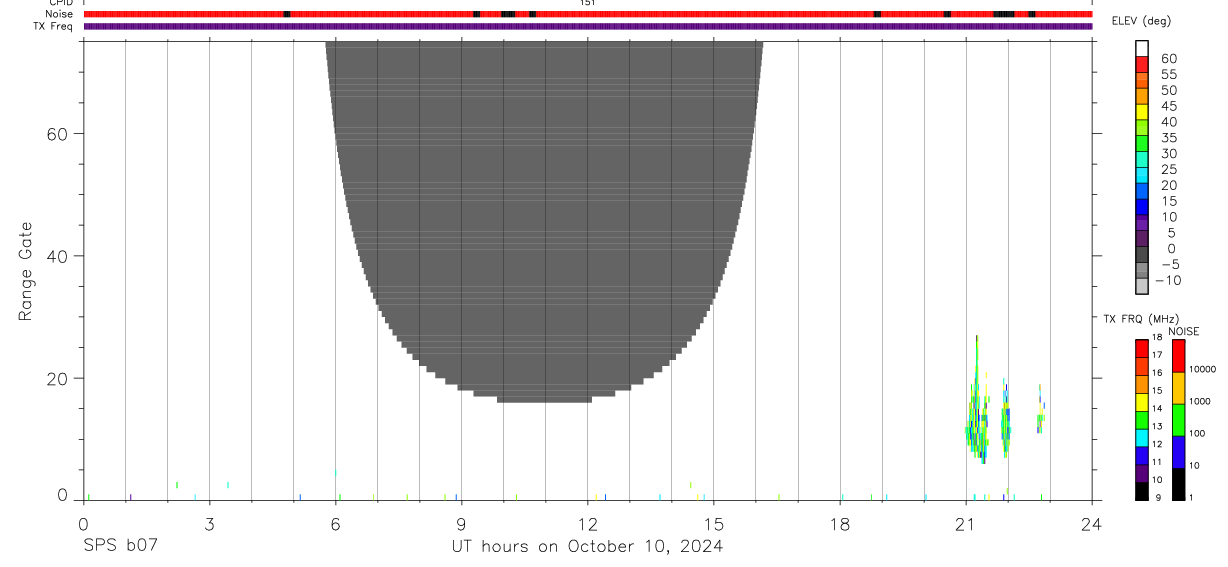
Task: Click the 'ELEV (deg)' legend title
Action: click(1142, 21)
